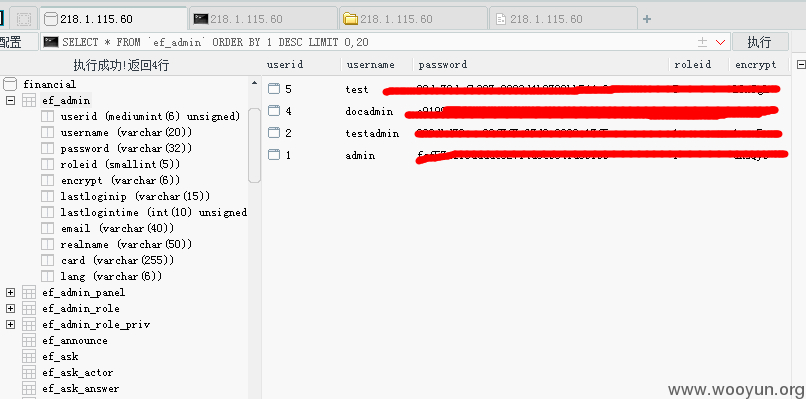Viewport: 806px width, 399px height.
Task: Select the roleid (smallint(5)) column
Action: [120, 164]
